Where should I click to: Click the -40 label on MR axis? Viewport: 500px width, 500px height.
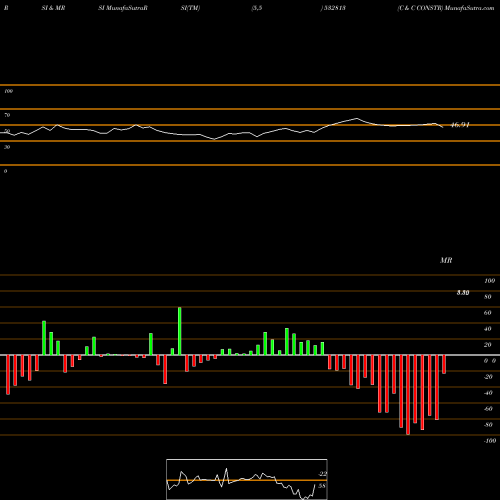tap(488, 393)
